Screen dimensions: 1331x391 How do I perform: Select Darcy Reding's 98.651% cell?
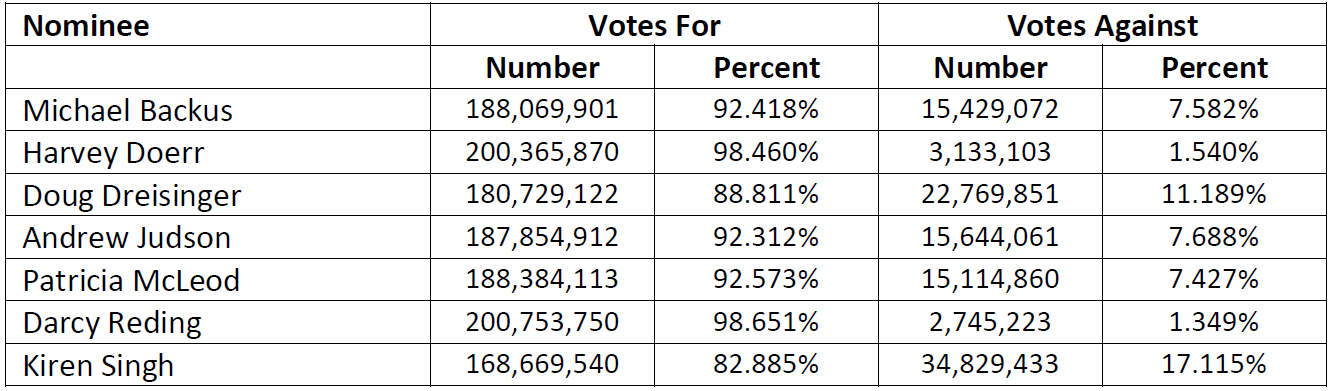[766, 322]
